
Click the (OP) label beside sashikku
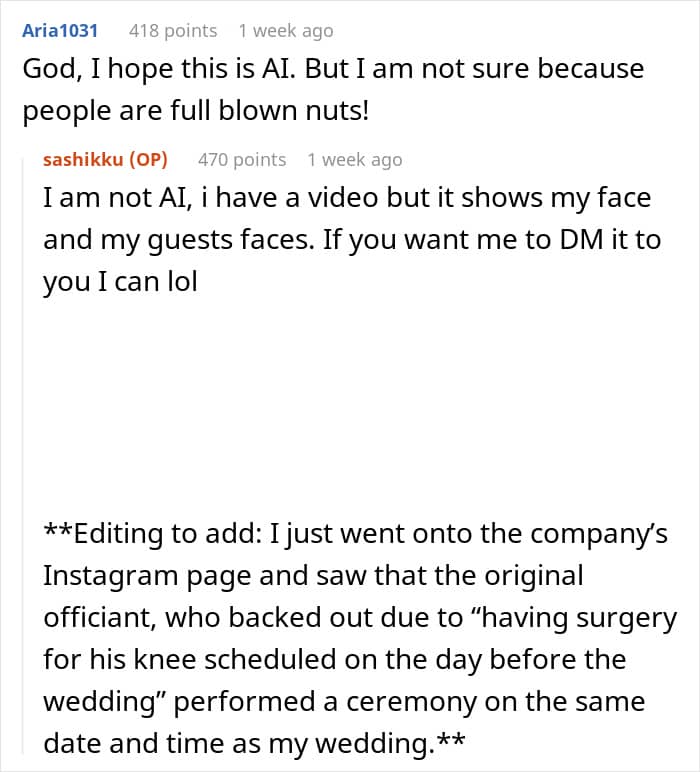point(147,160)
